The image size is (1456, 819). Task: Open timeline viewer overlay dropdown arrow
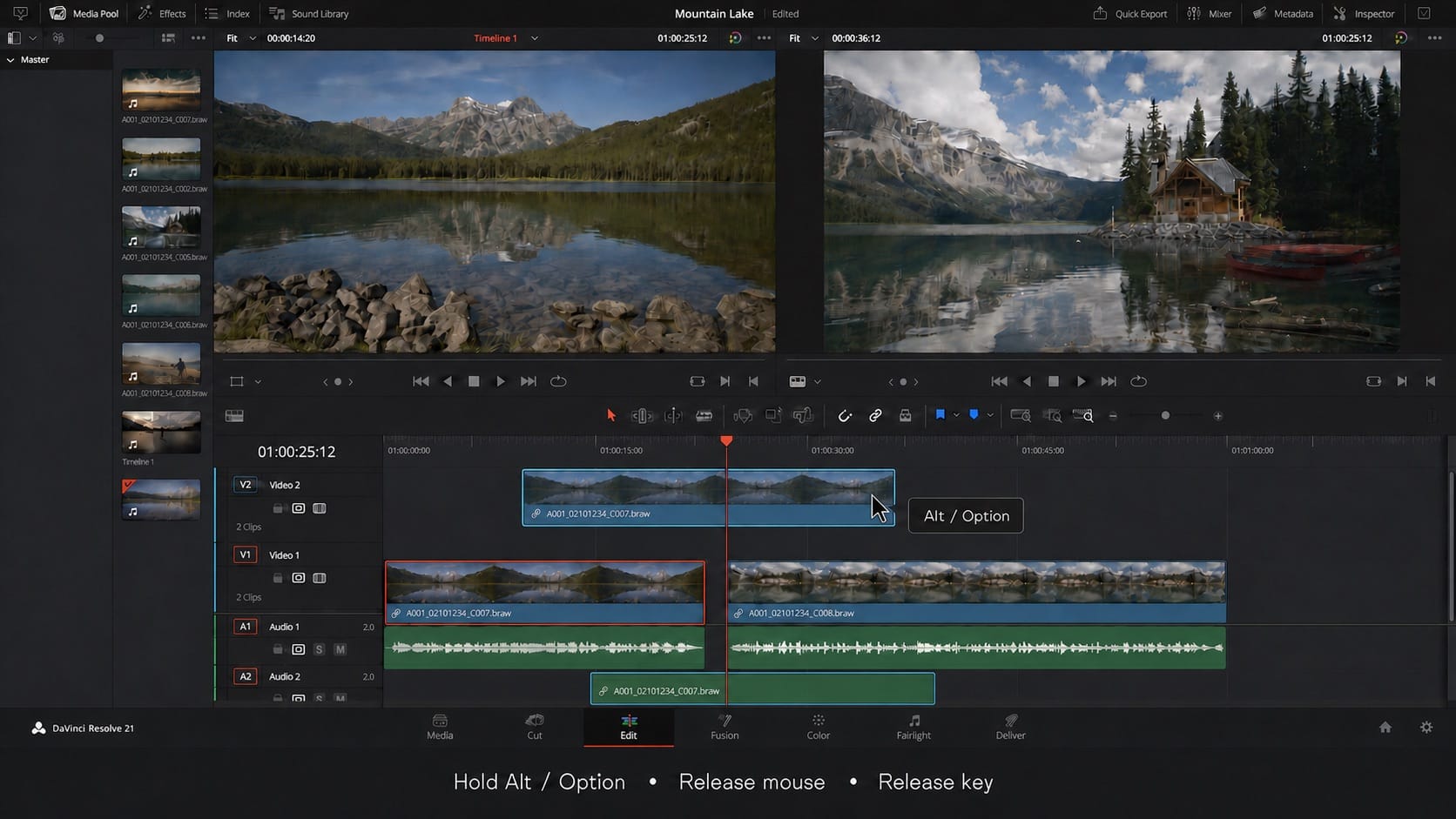click(818, 381)
